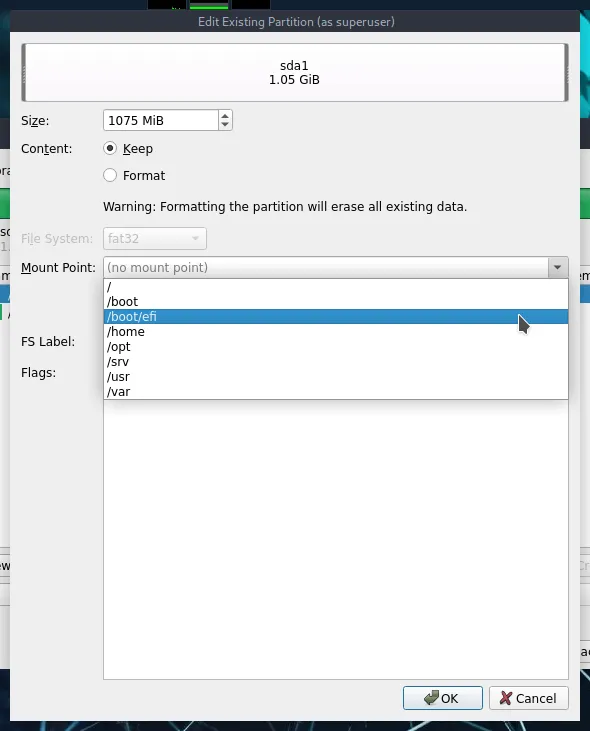Select /srv in the dropdown list
The width and height of the screenshot is (590, 731).
coord(336,361)
